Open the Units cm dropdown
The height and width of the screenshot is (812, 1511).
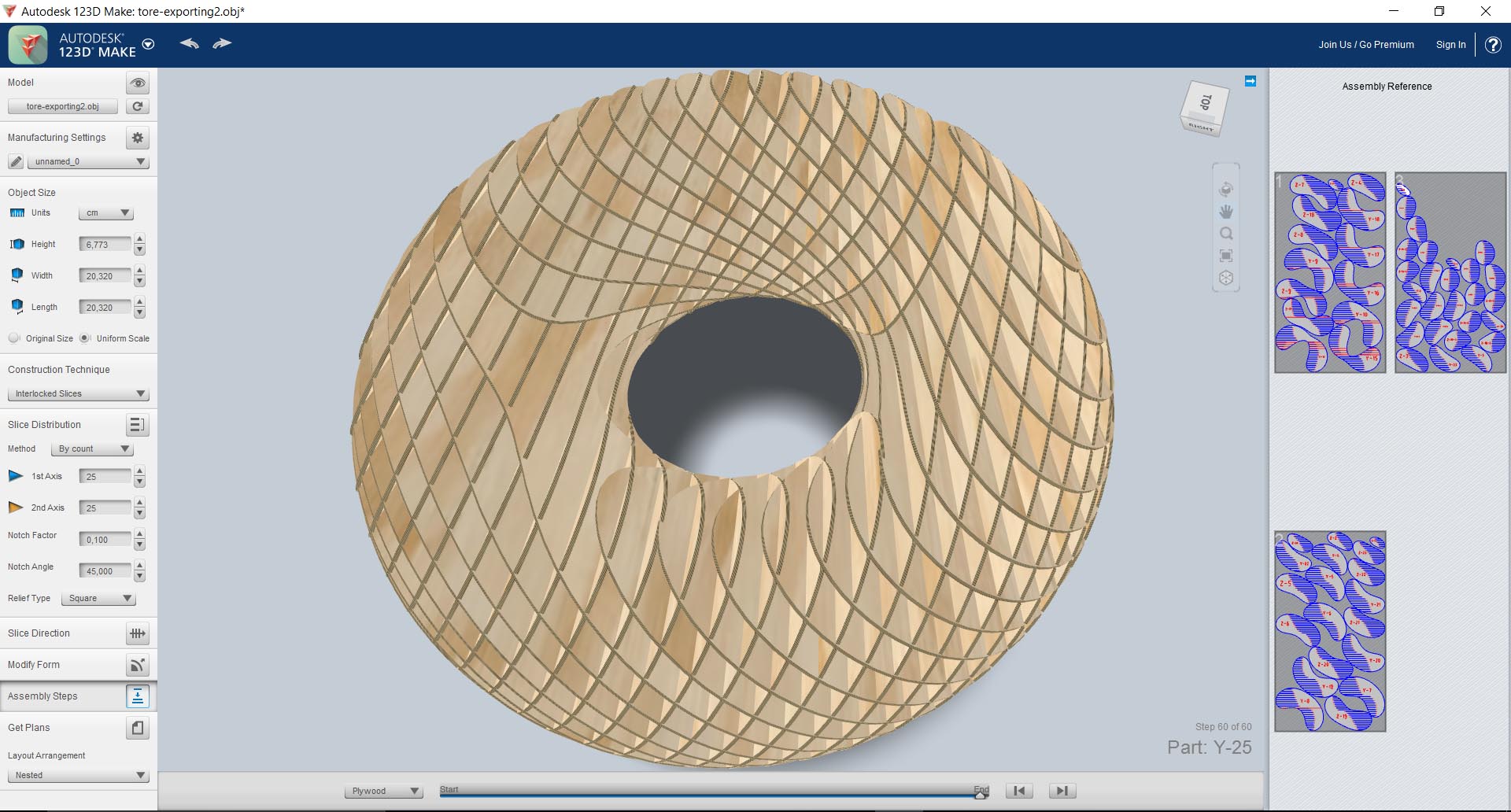(105, 213)
